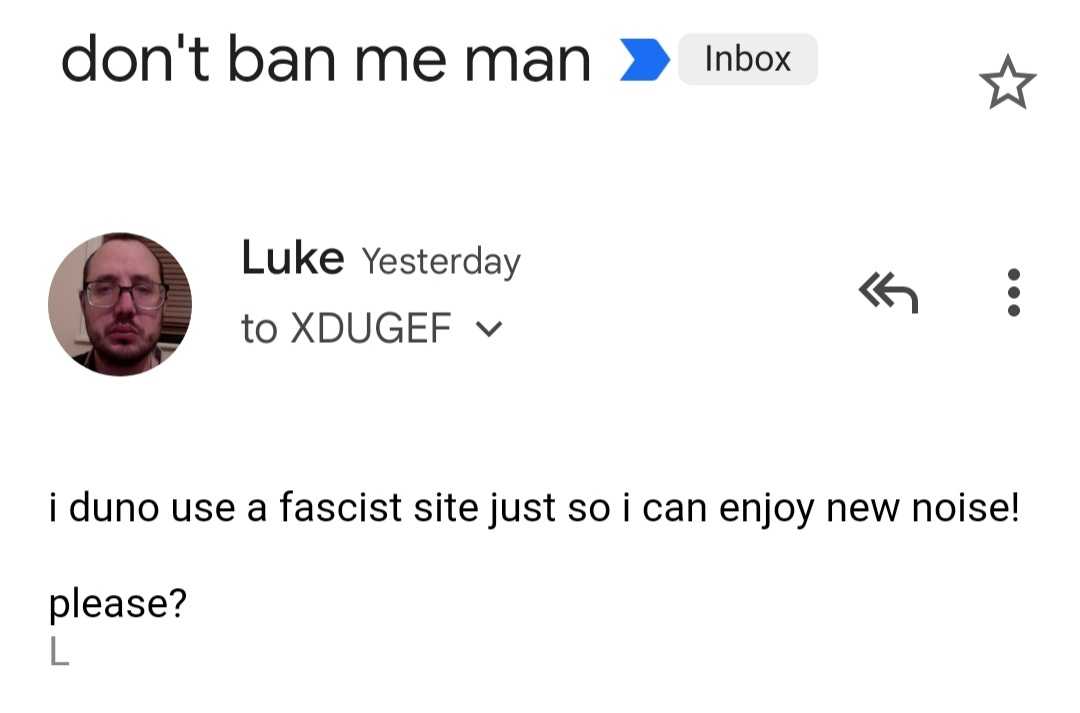Star the 'don't ban me man' email

pos(1007,83)
